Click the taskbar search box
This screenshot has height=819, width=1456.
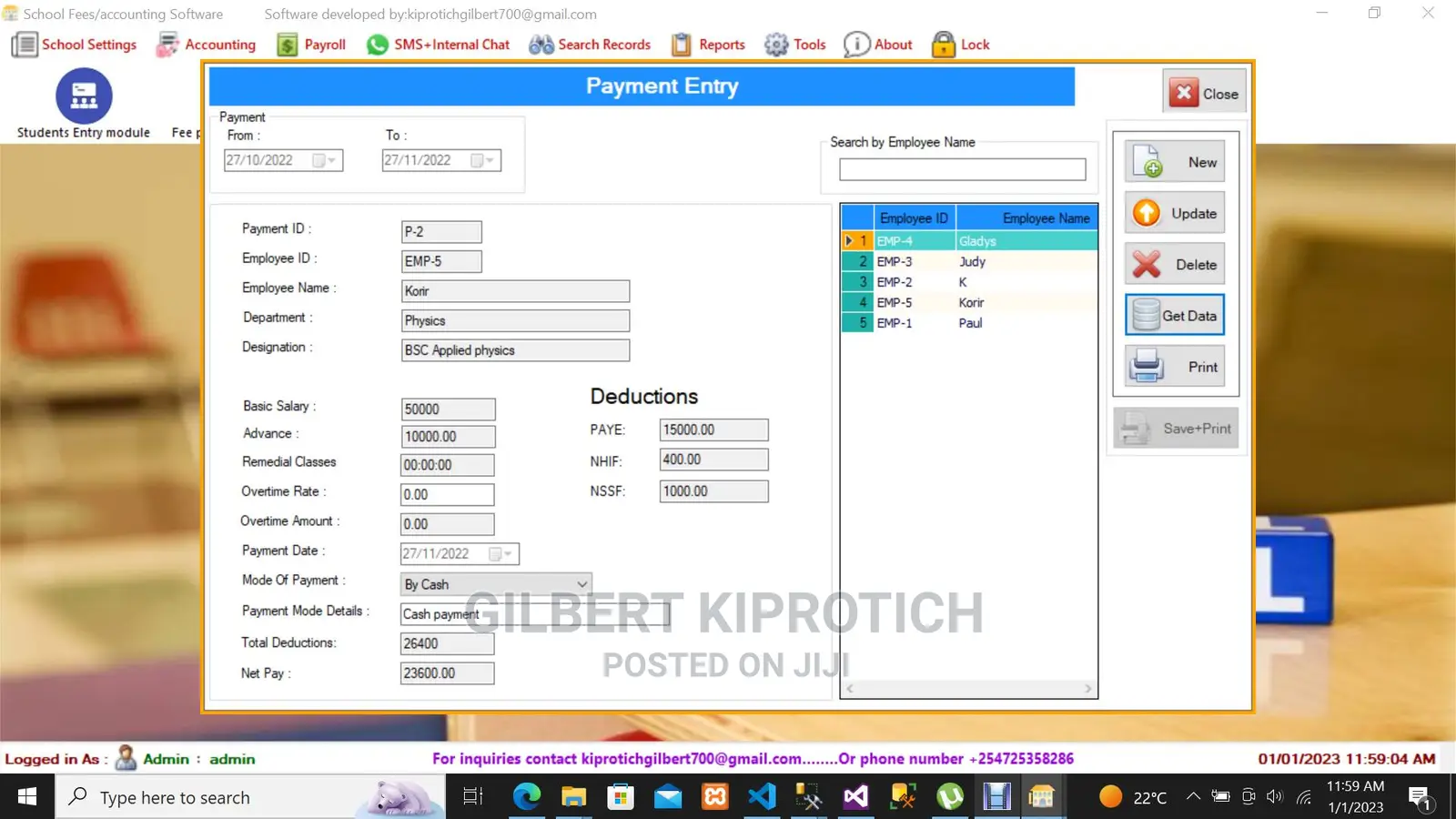[250, 797]
